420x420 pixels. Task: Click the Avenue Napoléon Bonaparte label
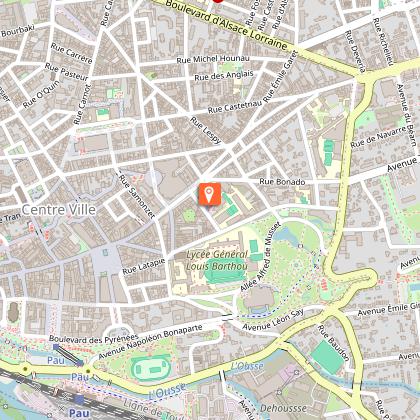coord(150,341)
